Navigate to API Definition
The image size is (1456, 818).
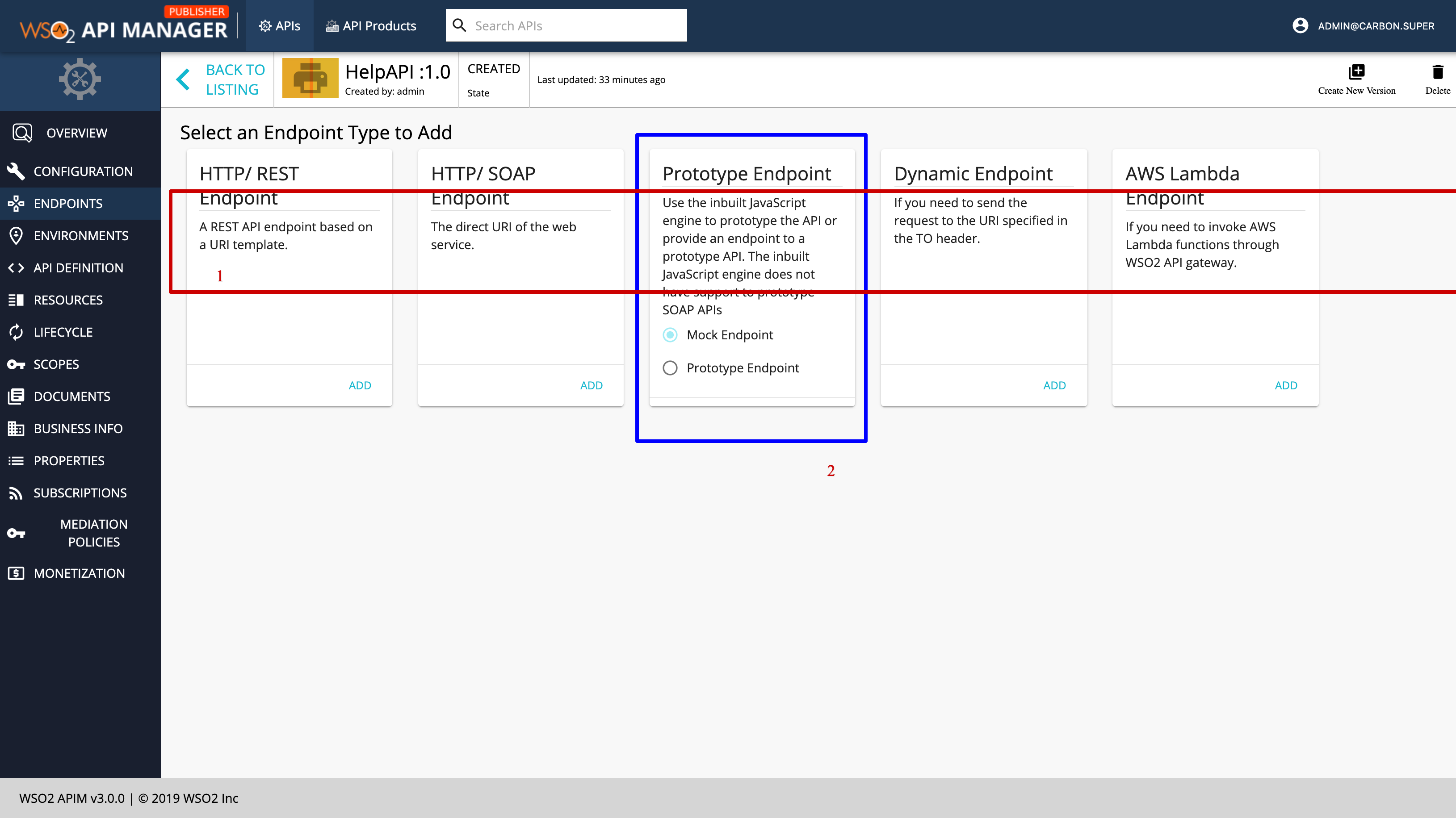point(79,267)
